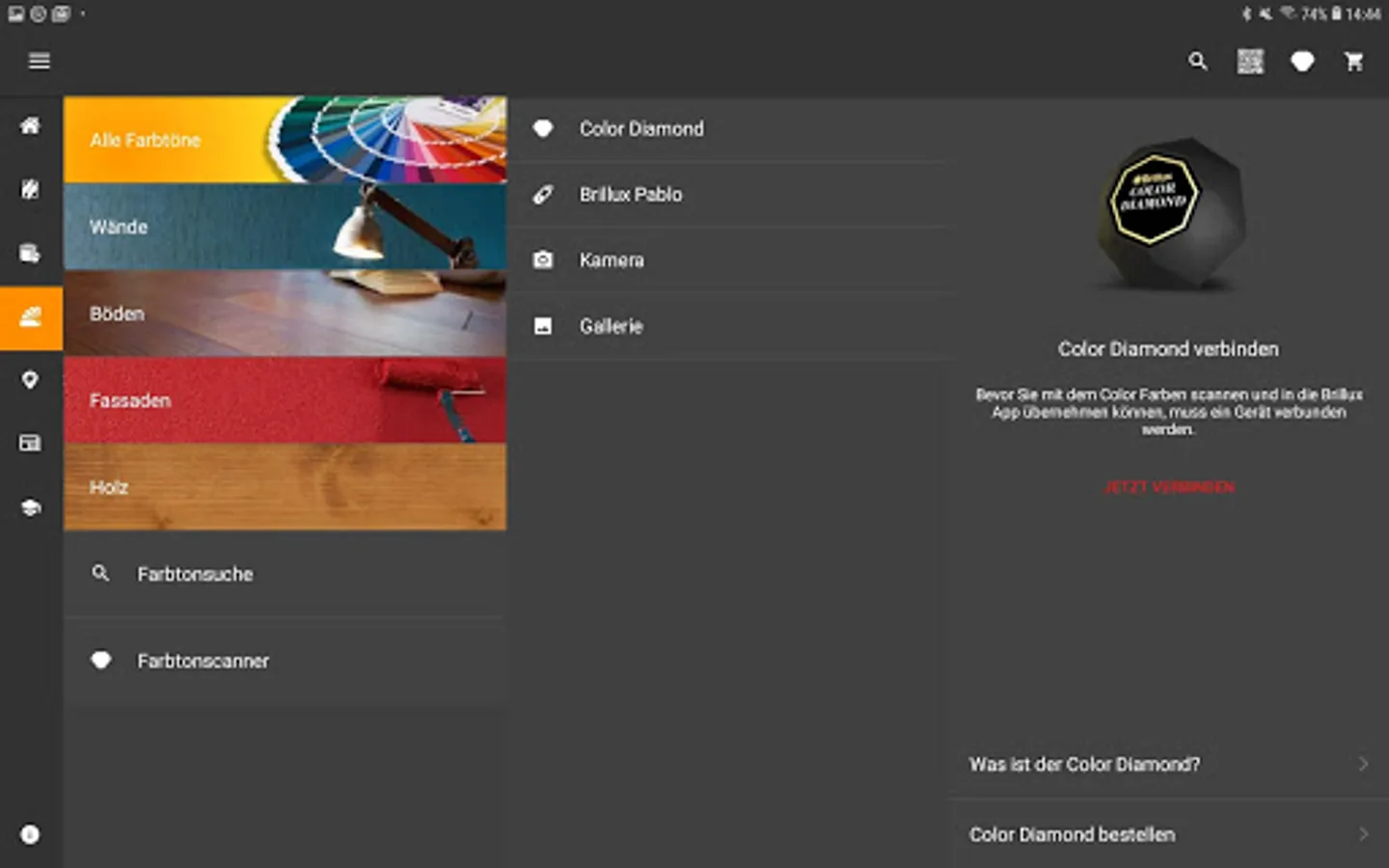Viewport: 1389px width, 868px height.
Task: Tap the info icon at sidebar bottom
Action: [31, 834]
